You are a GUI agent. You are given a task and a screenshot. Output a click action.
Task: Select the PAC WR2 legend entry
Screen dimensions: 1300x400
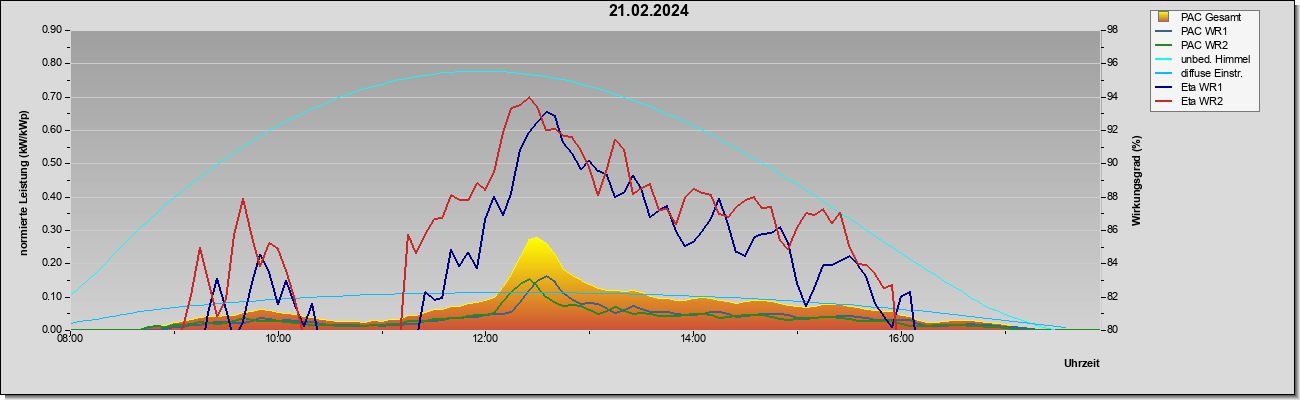click(x=1202, y=45)
